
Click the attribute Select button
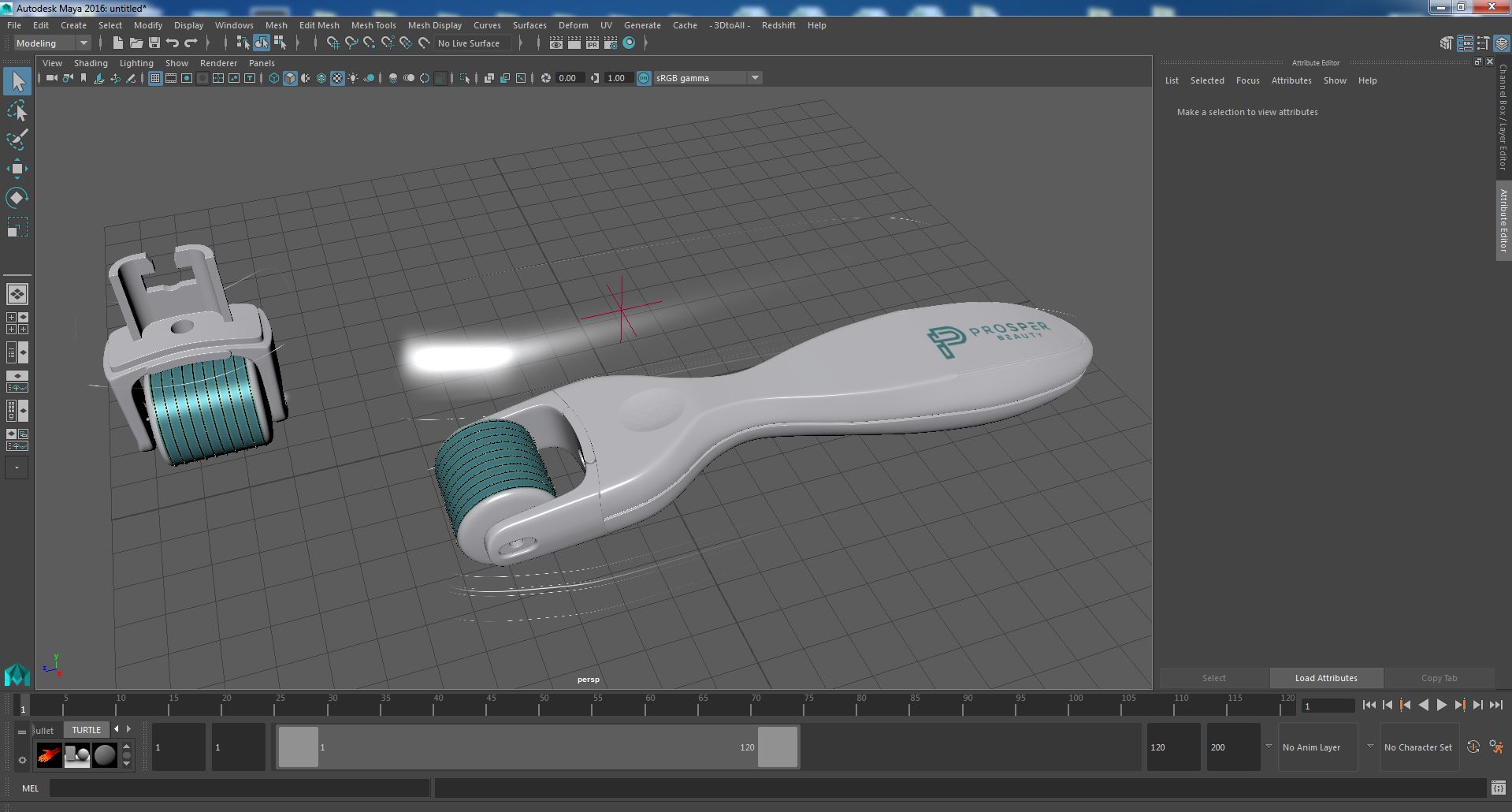1213,678
